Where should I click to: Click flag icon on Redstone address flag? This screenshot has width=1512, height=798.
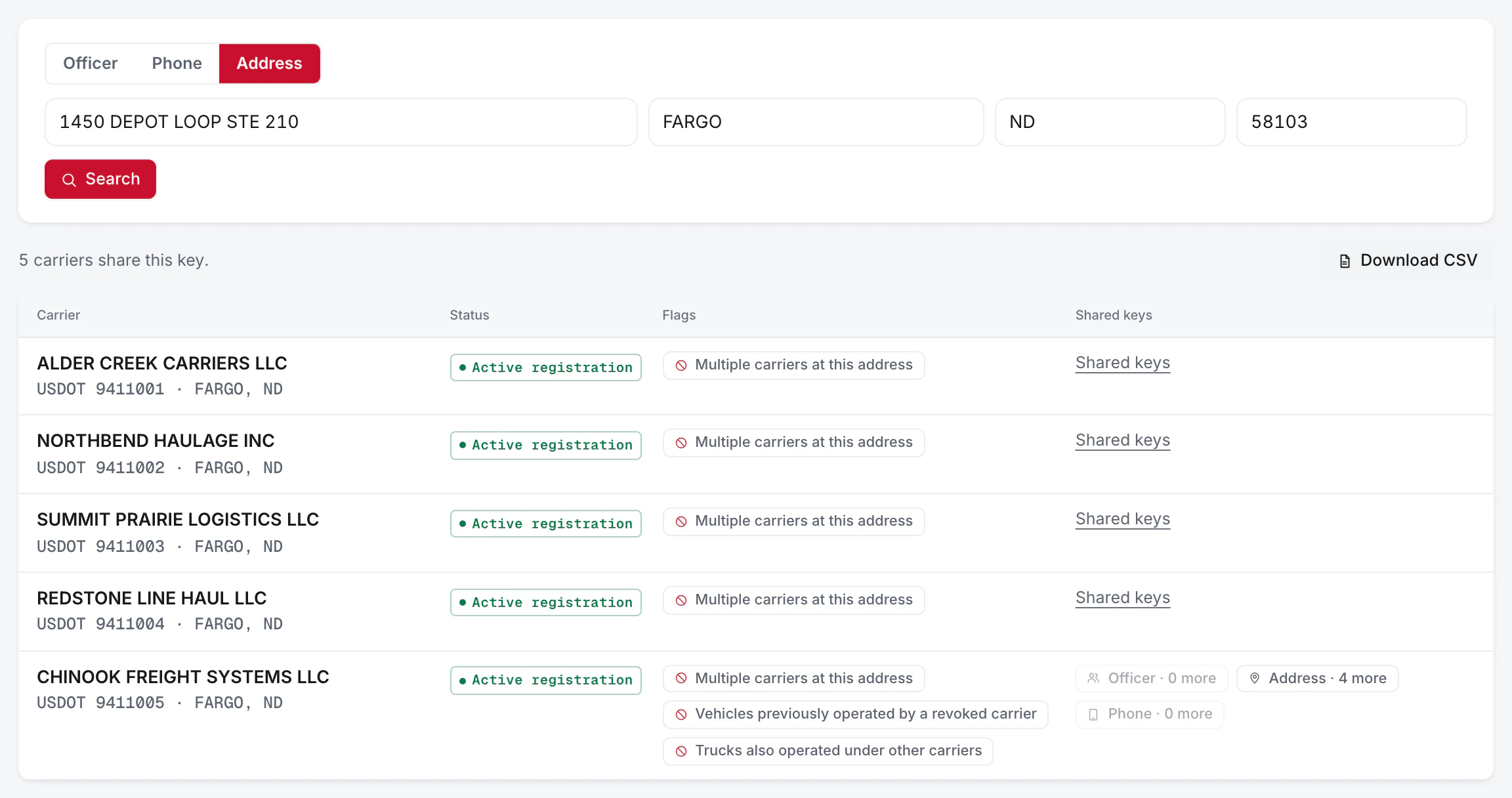point(681,600)
